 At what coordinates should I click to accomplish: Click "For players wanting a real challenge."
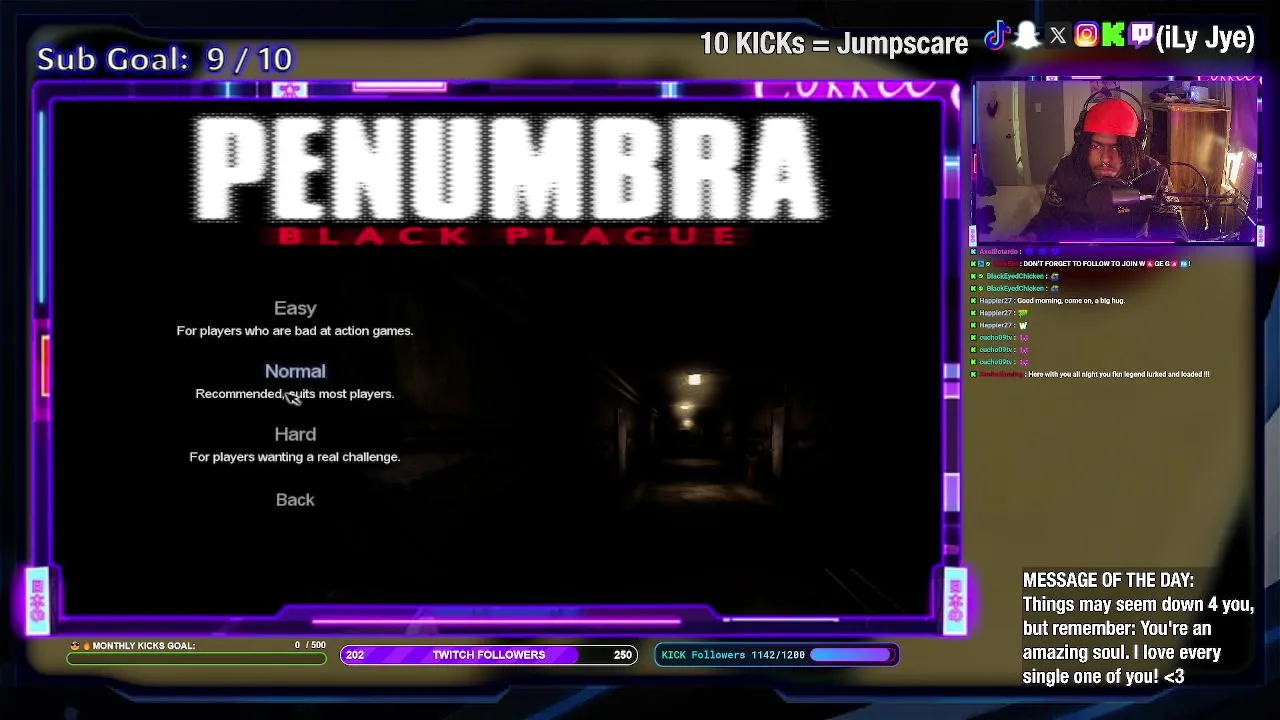pyautogui.click(x=295, y=457)
